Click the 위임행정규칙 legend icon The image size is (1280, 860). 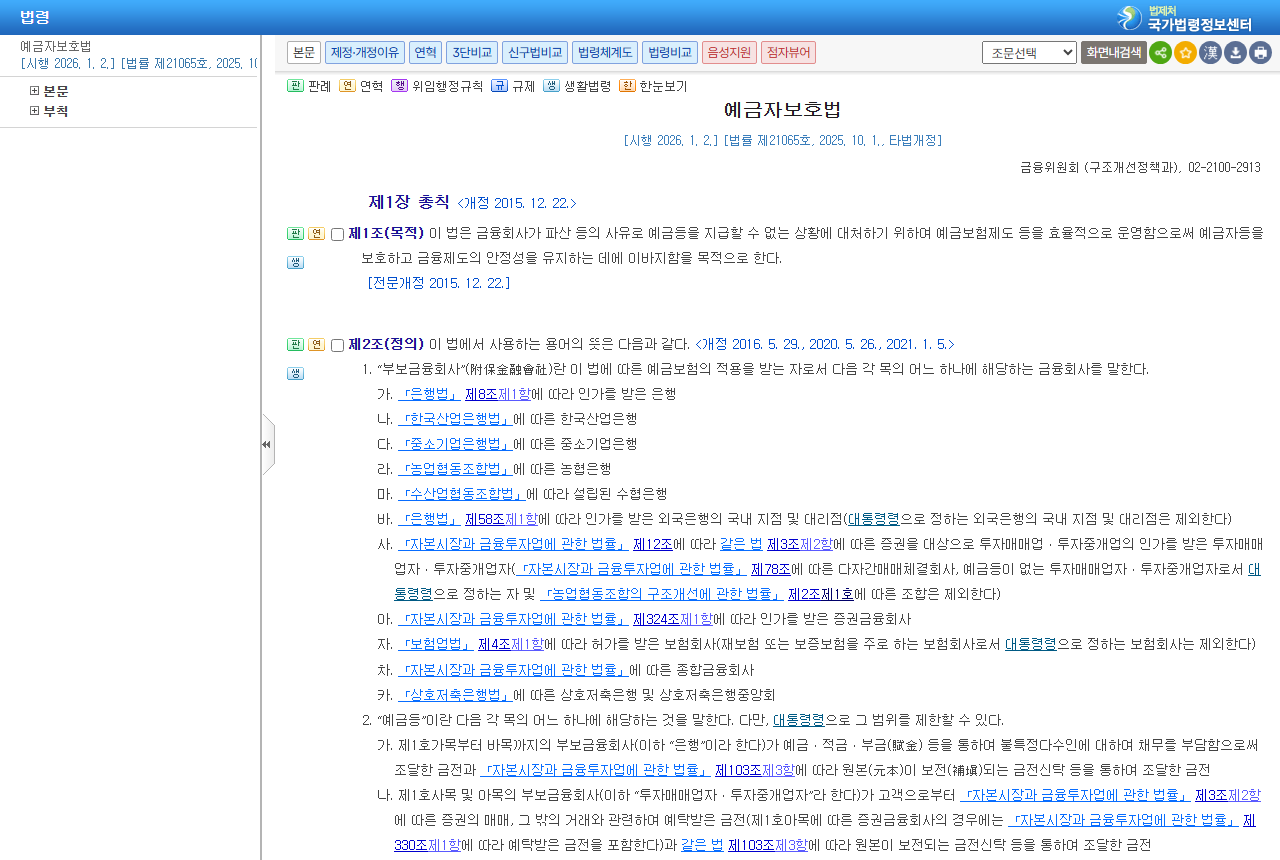pos(399,86)
